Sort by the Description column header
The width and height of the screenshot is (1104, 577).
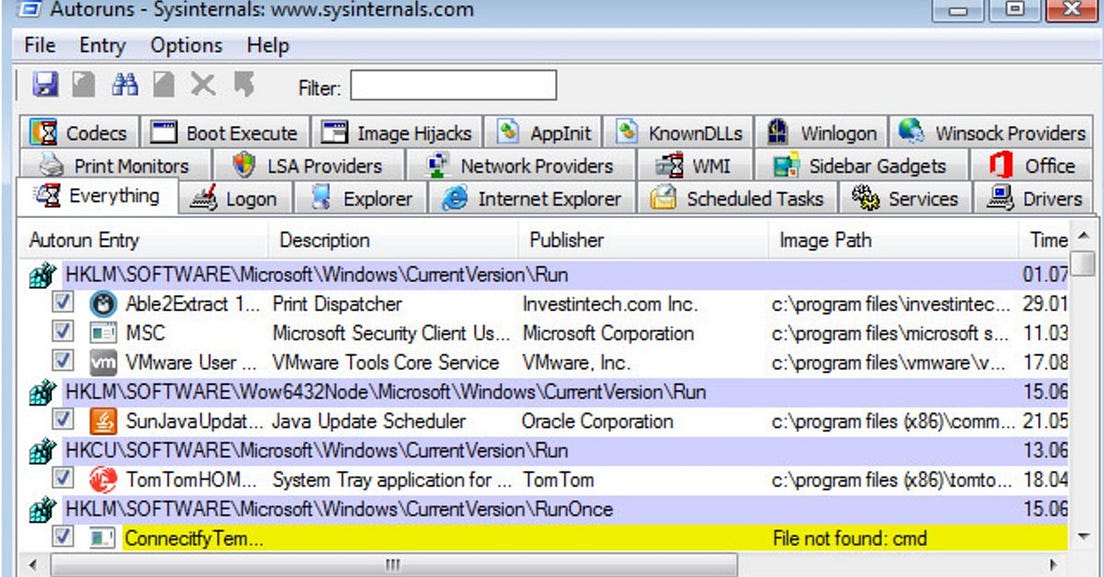(x=393, y=240)
